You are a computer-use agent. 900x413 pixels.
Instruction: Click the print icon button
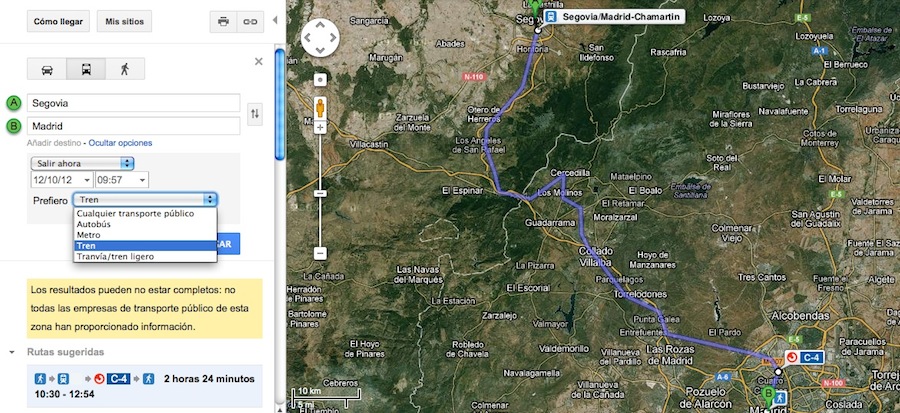pos(223,21)
